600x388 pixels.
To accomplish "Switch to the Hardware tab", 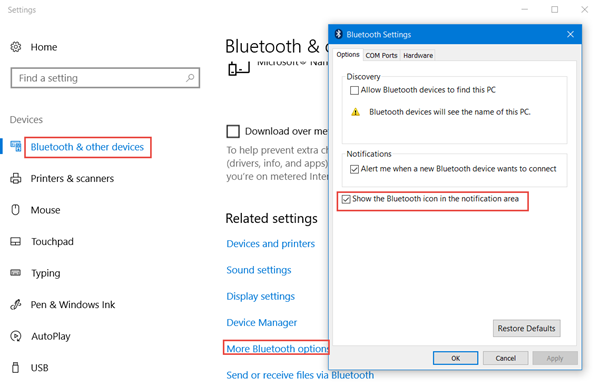I will [418, 55].
